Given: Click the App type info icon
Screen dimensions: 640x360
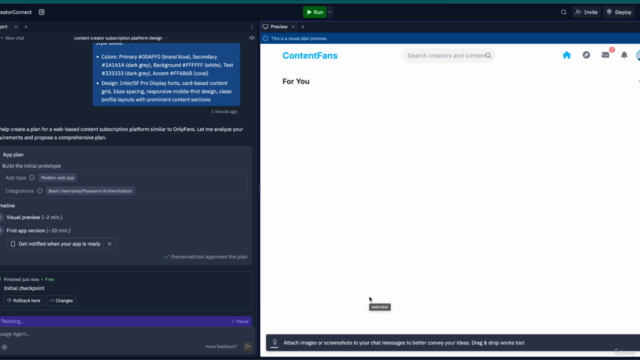Looking at the screenshot, I should pos(32,178).
